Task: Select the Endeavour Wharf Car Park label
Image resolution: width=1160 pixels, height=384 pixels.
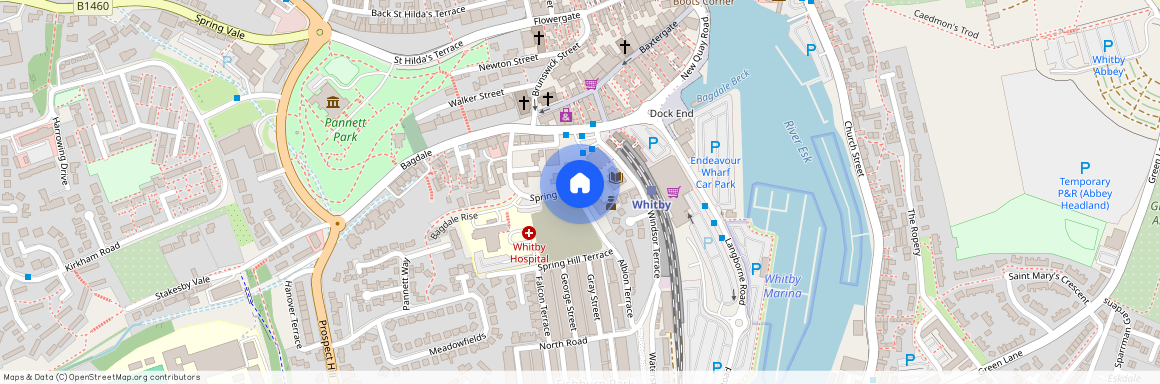Action: (x=715, y=172)
